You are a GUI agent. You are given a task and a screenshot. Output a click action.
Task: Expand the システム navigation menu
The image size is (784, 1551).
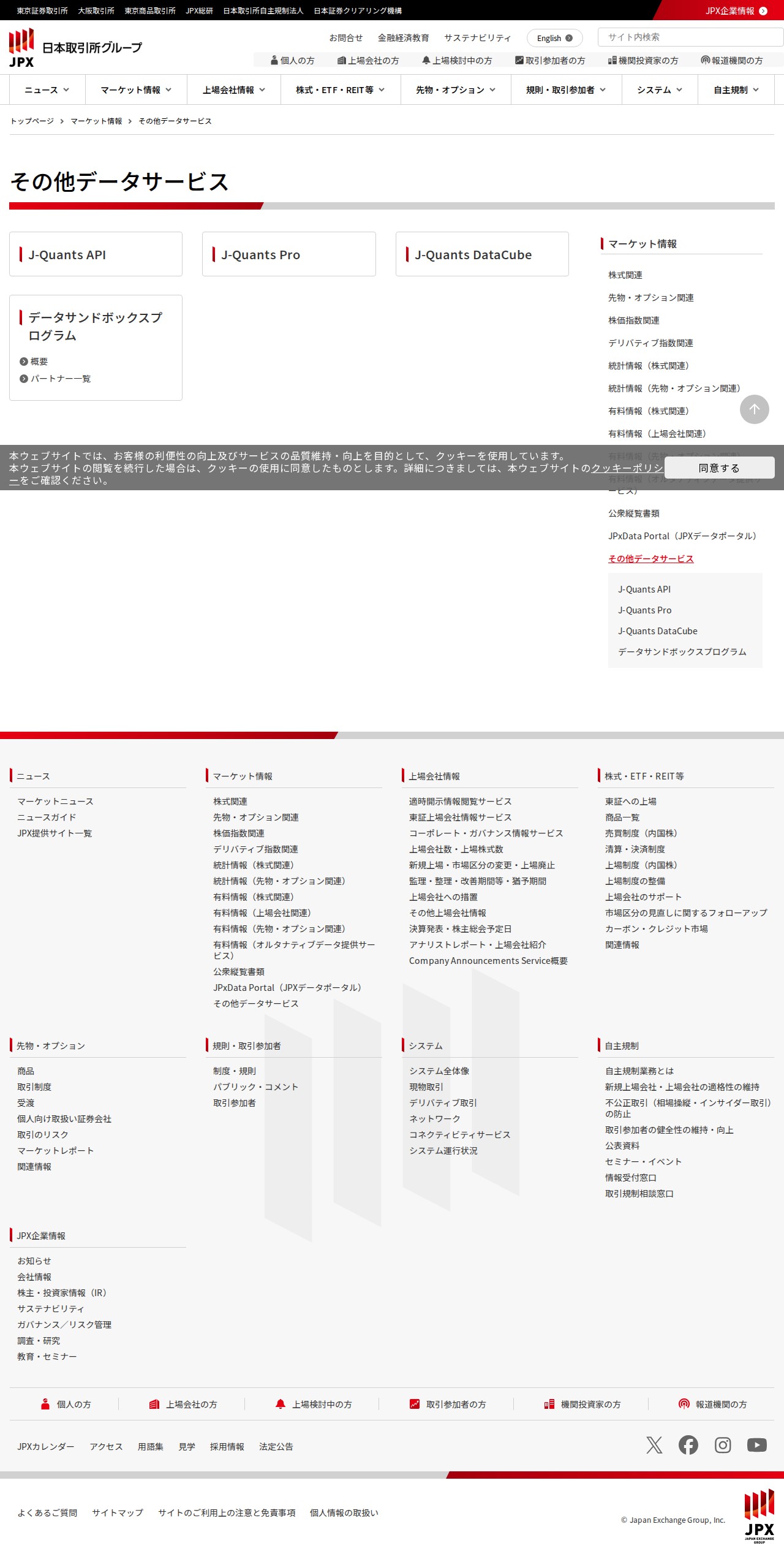pyautogui.click(x=660, y=90)
